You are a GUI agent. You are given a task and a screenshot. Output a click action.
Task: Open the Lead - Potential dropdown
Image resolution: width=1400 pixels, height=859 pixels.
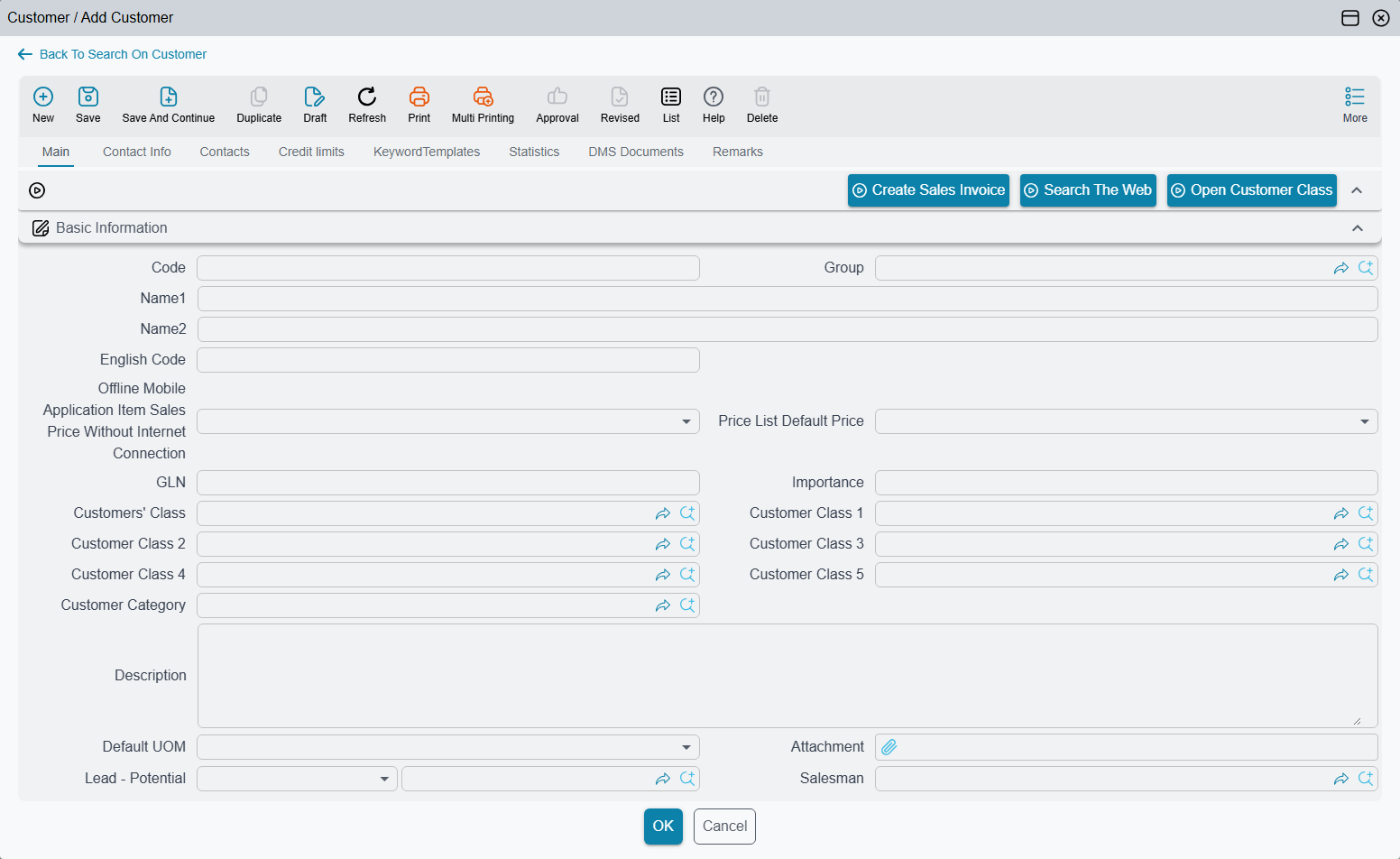pyautogui.click(x=297, y=779)
